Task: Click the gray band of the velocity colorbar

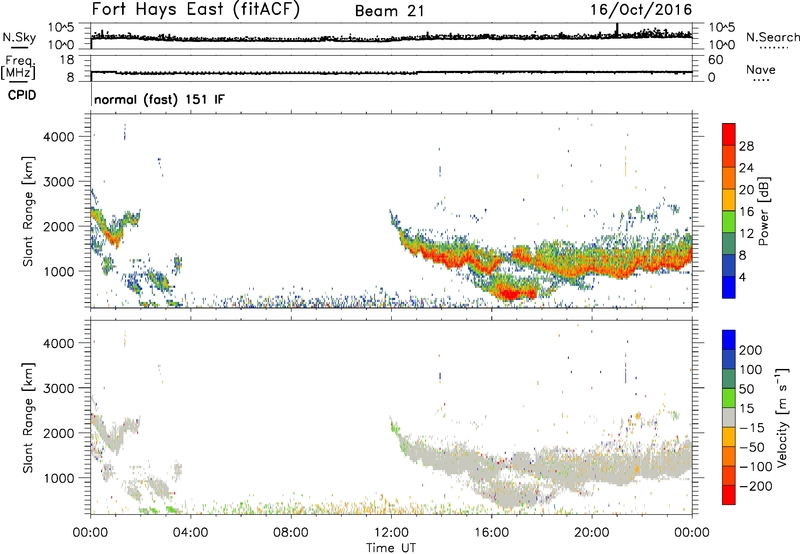Action: 729,417
